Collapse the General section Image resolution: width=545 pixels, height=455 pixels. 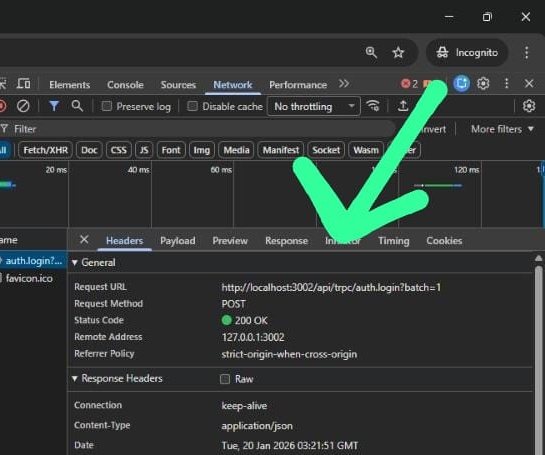[94, 262]
